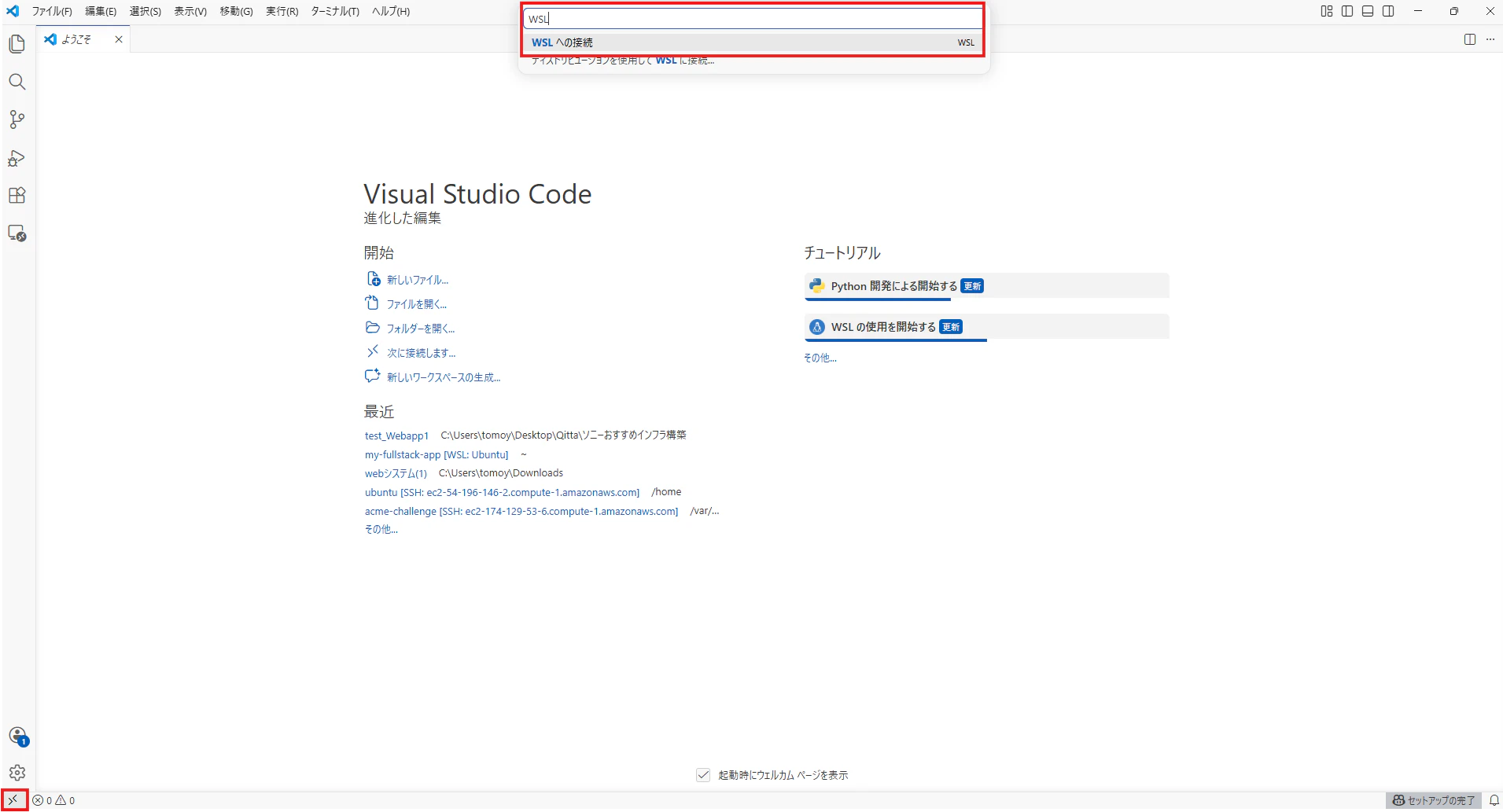The width and height of the screenshot is (1503, 812).
Task: Open the 表示(V) menu
Action: (x=190, y=11)
